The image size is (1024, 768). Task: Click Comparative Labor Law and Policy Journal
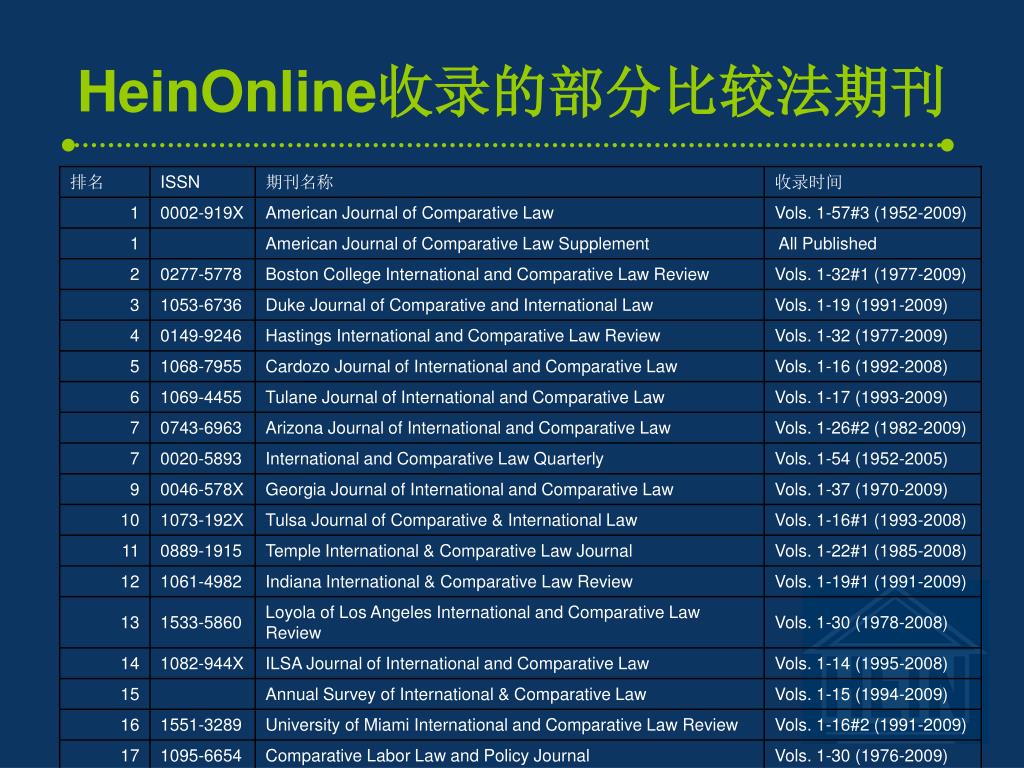pyautogui.click(x=428, y=756)
